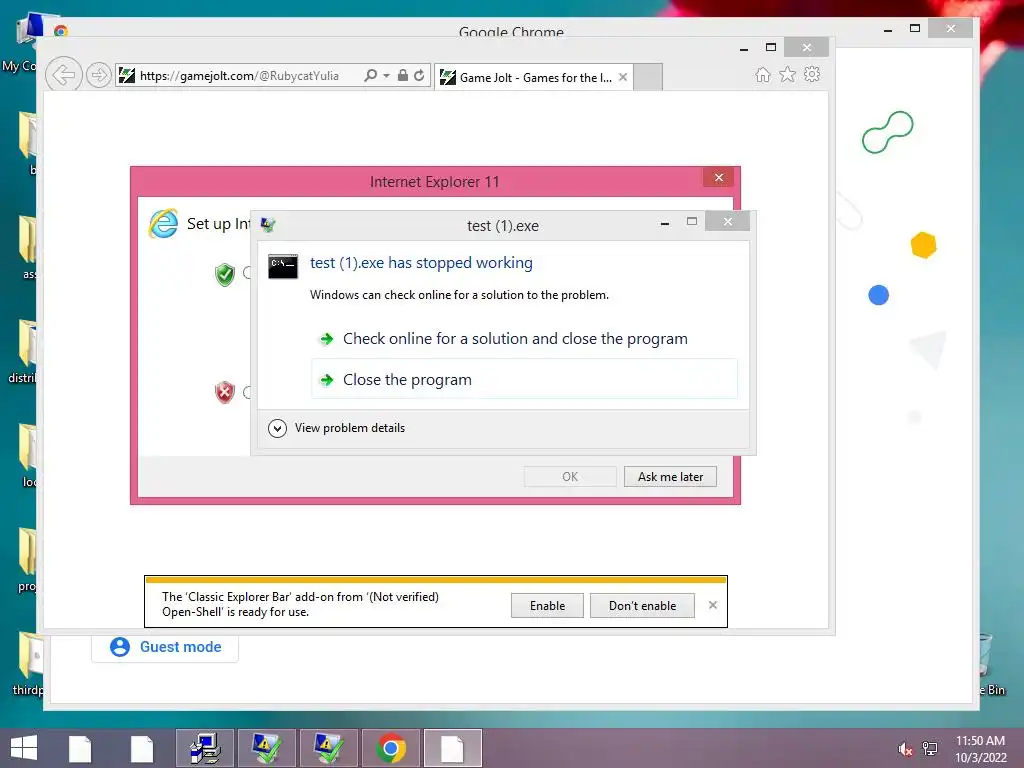Open Google Chrome from the taskbar
The height and width of the screenshot is (768, 1024).
391,748
